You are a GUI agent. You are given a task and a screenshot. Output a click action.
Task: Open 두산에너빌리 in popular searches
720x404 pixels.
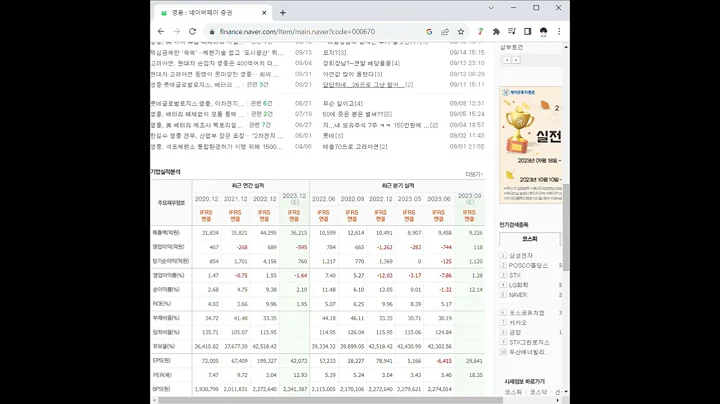click(528, 352)
